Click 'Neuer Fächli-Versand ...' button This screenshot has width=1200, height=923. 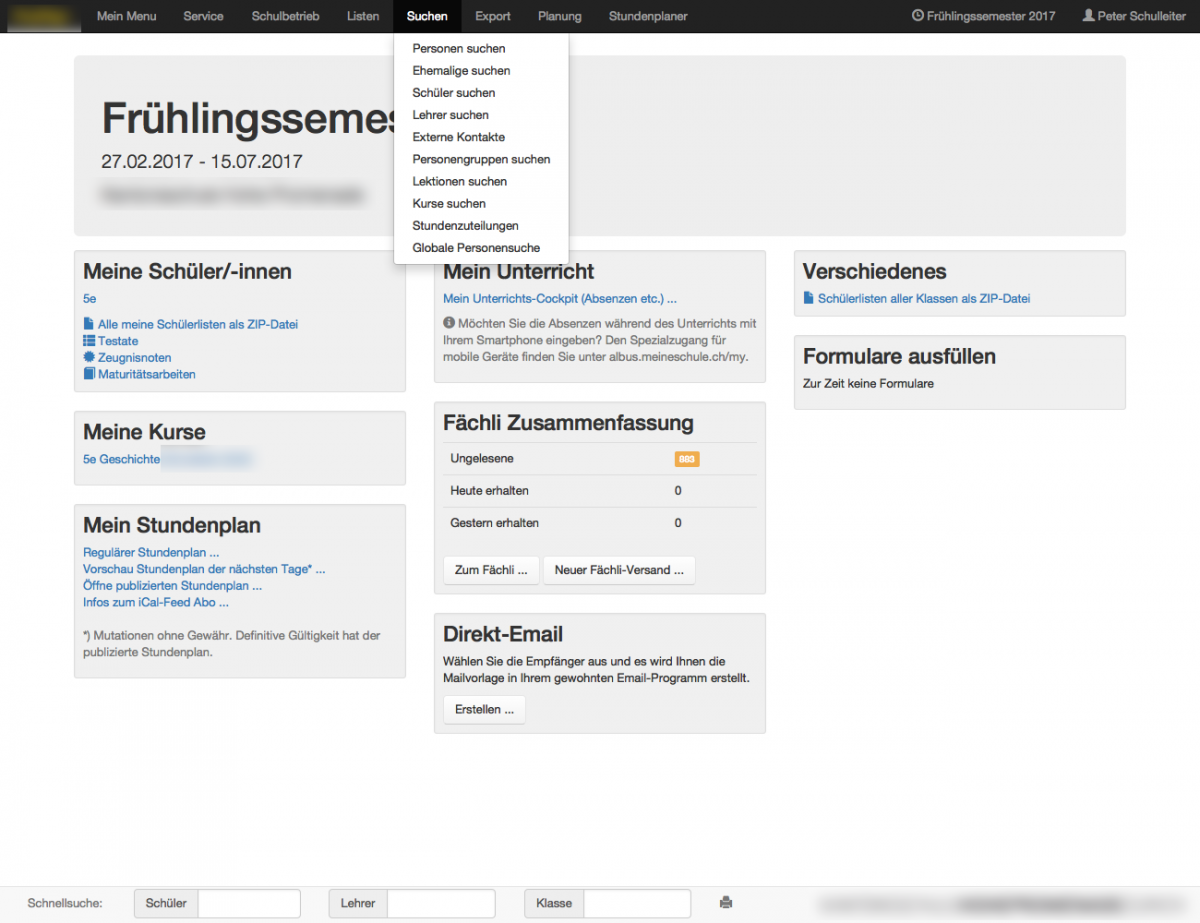[x=619, y=570]
